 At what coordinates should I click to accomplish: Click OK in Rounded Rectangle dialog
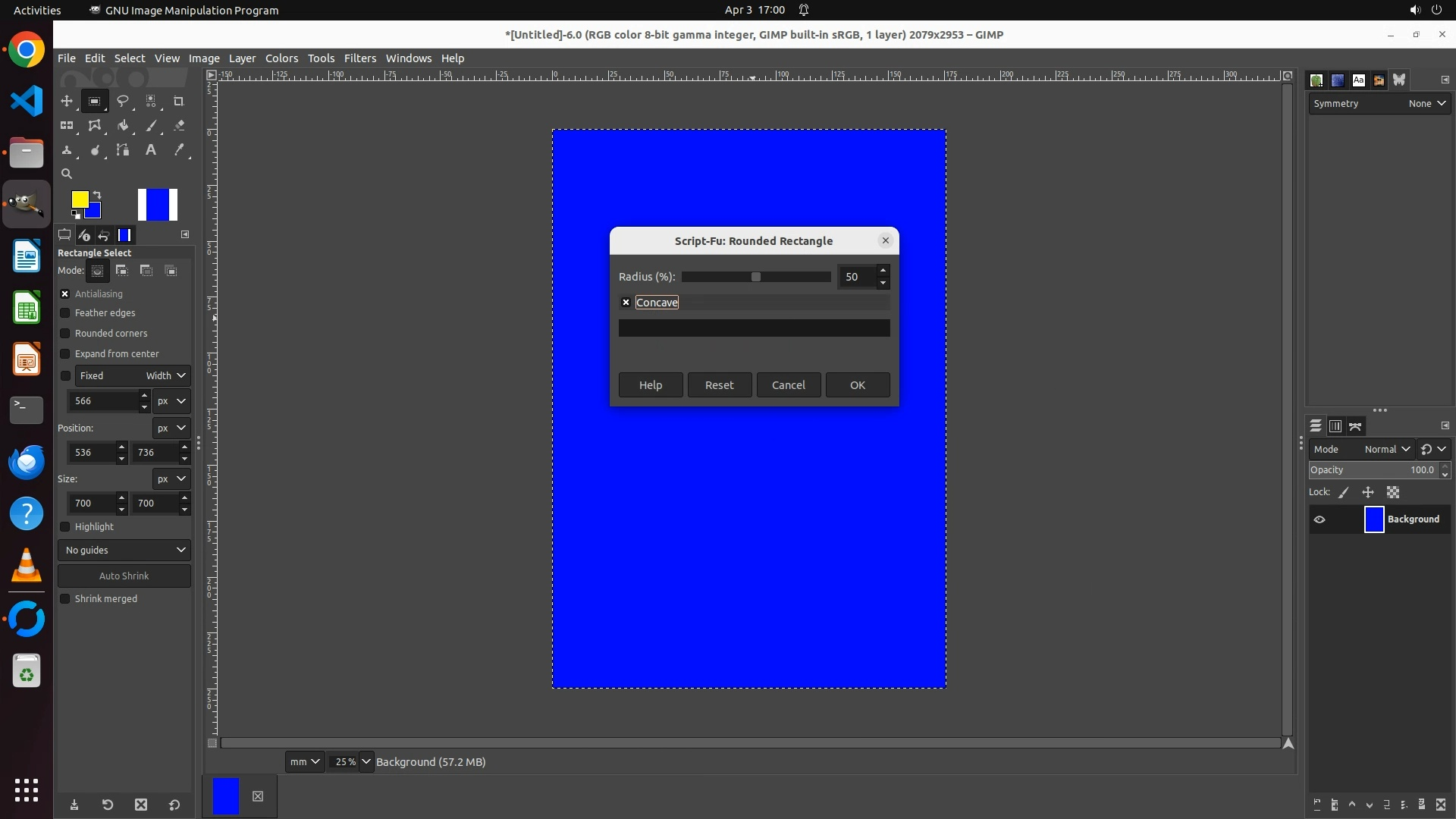click(857, 385)
